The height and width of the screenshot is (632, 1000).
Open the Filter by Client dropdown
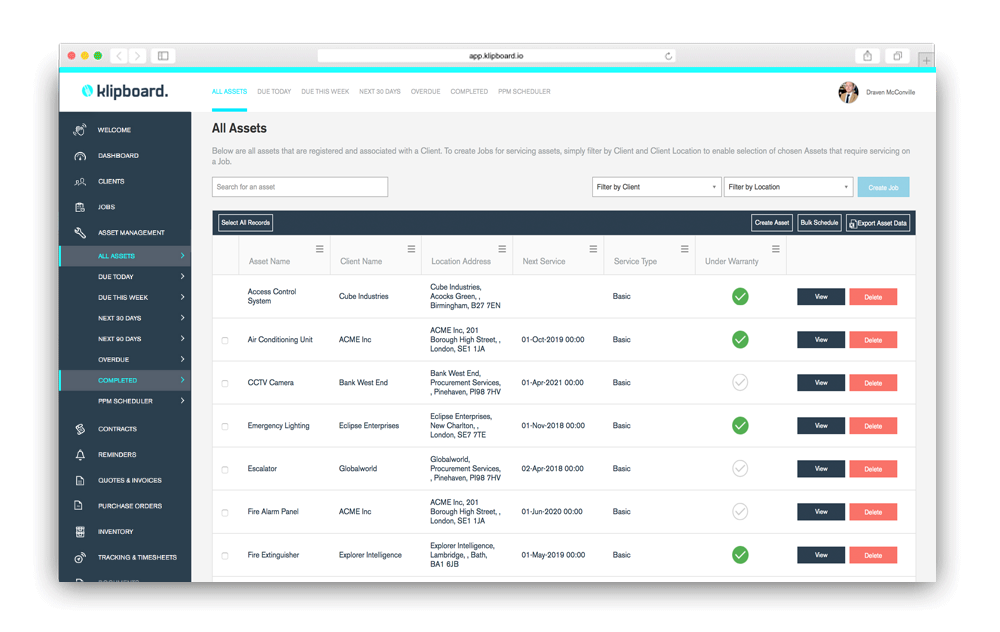click(656, 187)
